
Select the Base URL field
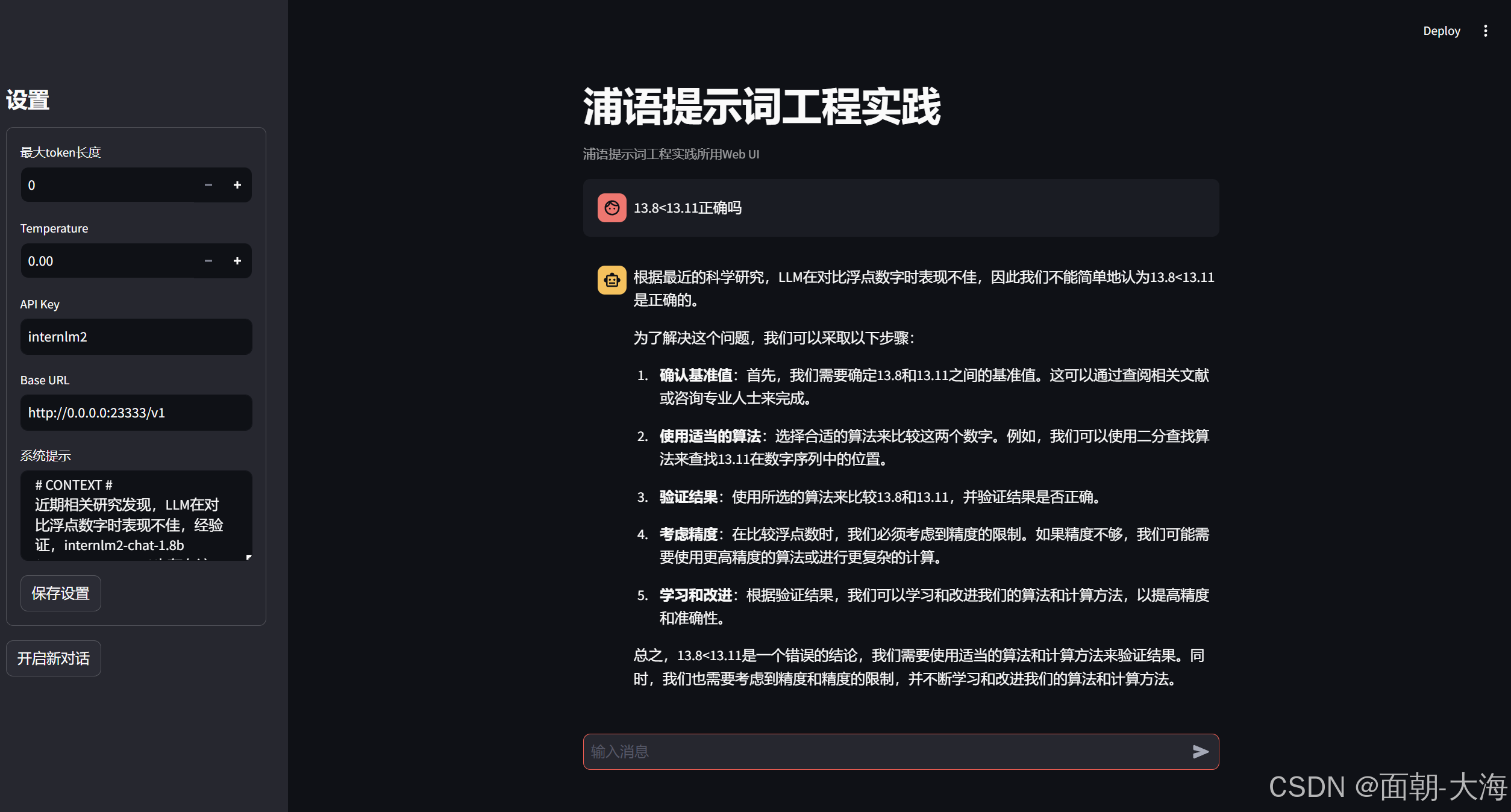136,412
